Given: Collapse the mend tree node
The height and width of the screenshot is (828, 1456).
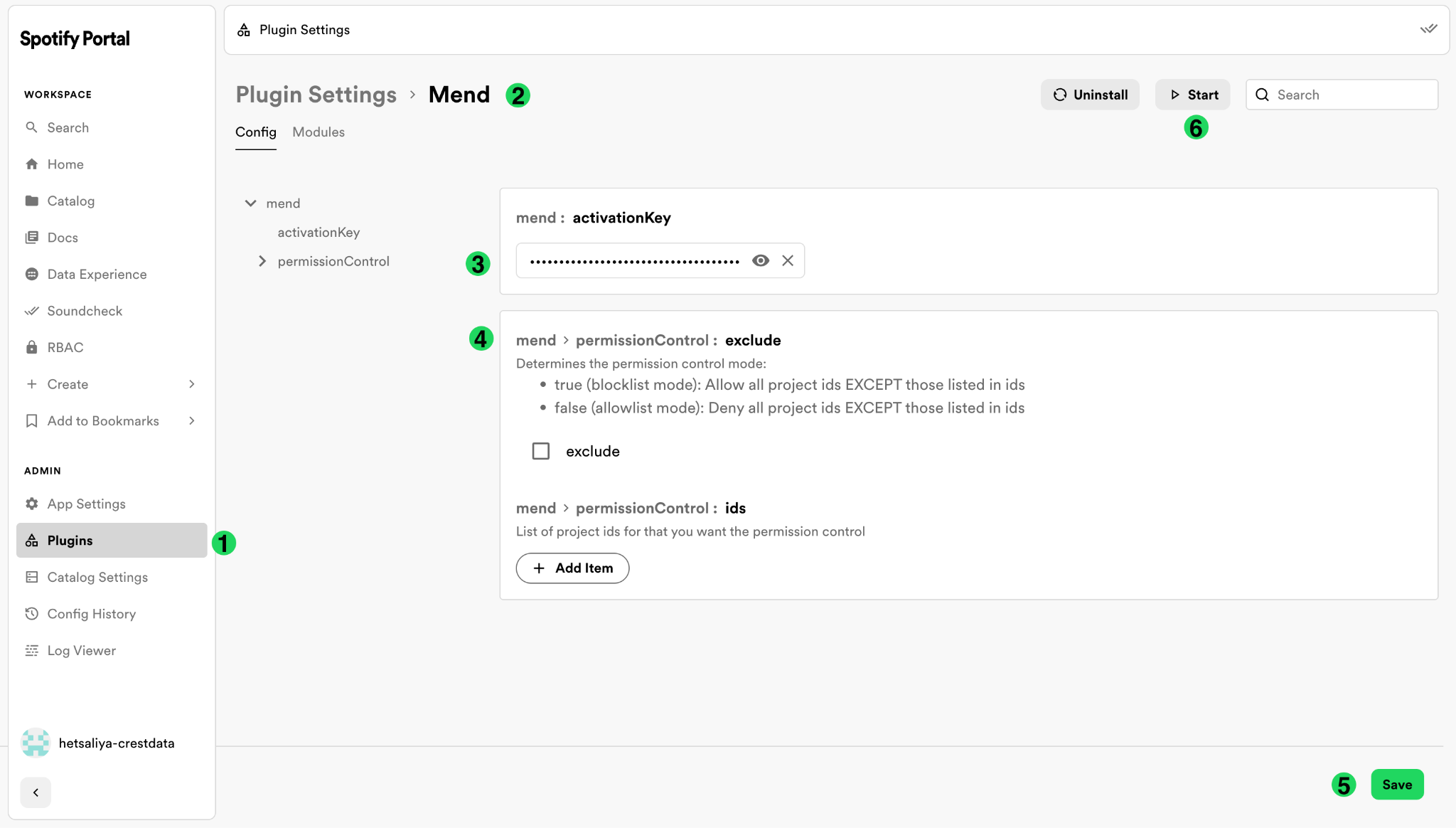Looking at the screenshot, I should click(251, 203).
